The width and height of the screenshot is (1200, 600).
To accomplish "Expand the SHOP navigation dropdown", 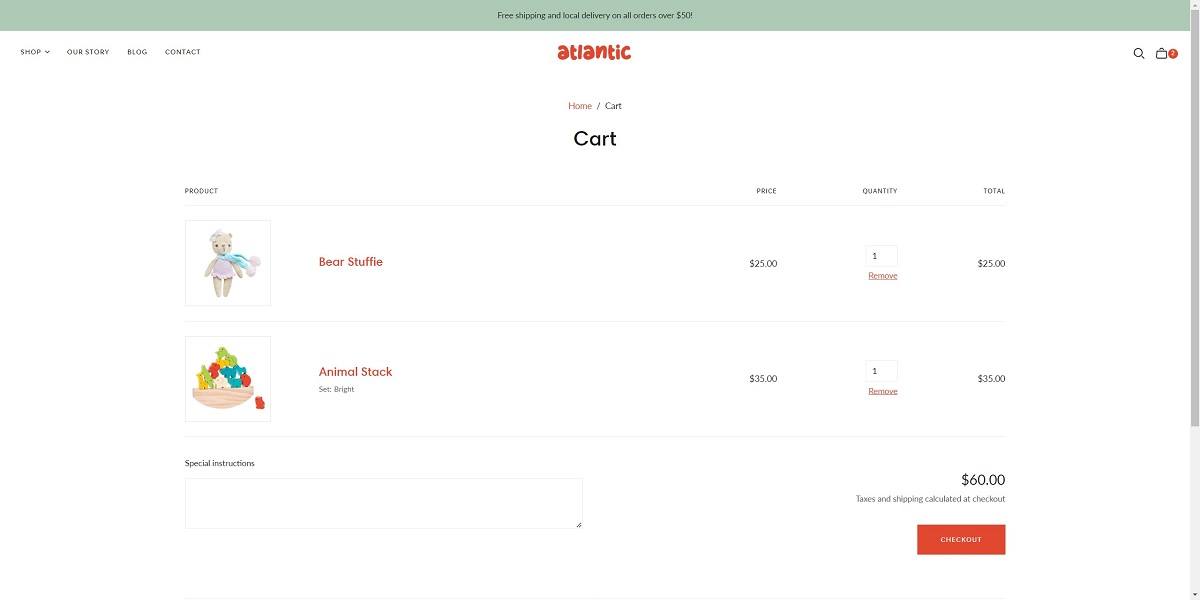I will [33, 51].
